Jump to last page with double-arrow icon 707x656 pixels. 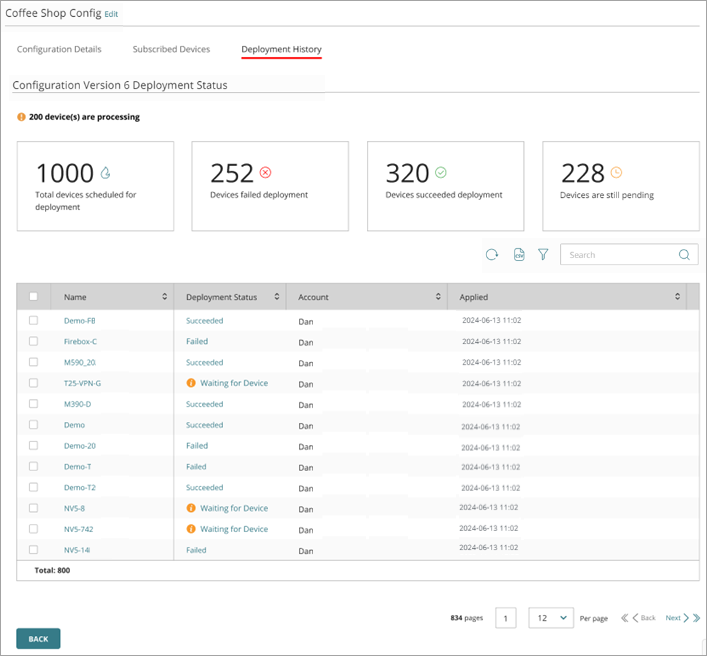[x=697, y=618]
